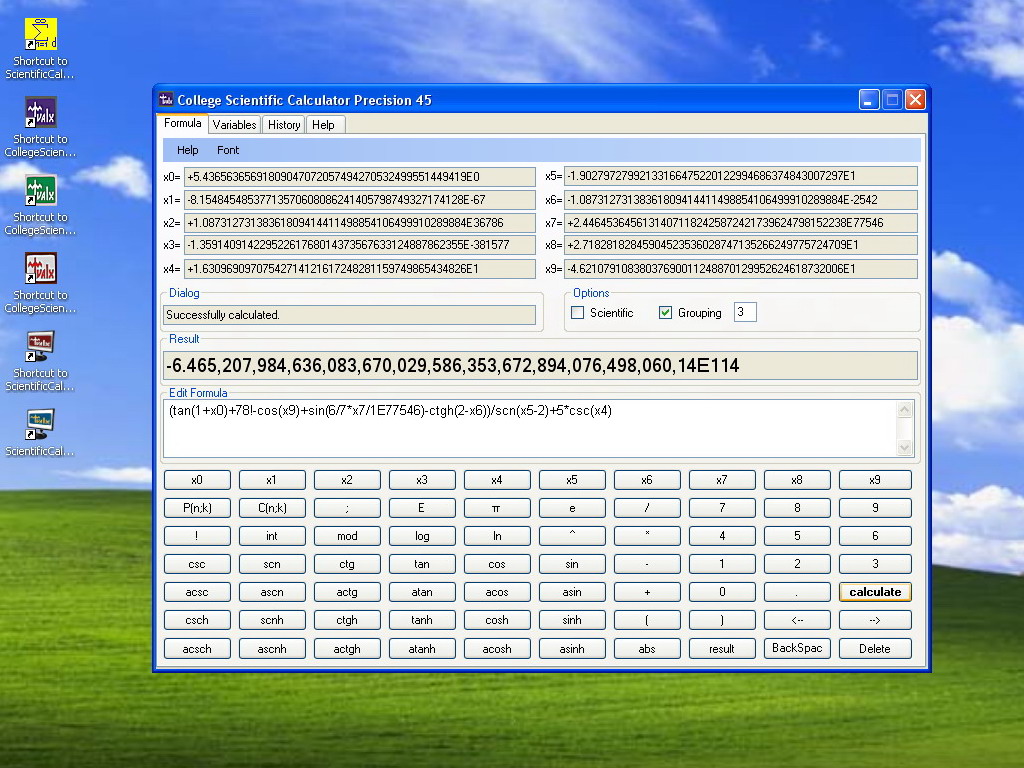The image size is (1024, 768).
Task: Select the Formula tab
Action: click(183, 123)
